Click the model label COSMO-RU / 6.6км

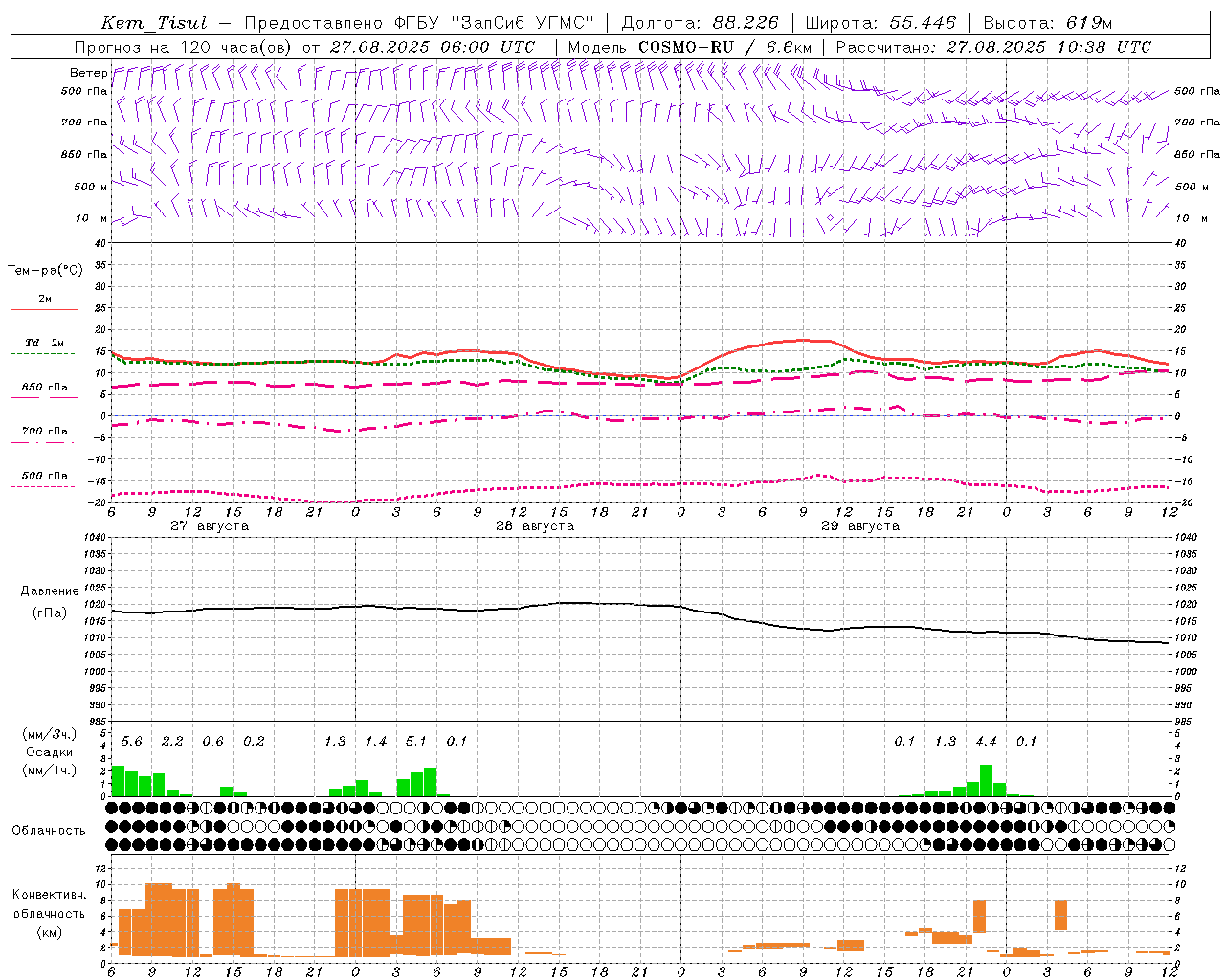(724, 47)
